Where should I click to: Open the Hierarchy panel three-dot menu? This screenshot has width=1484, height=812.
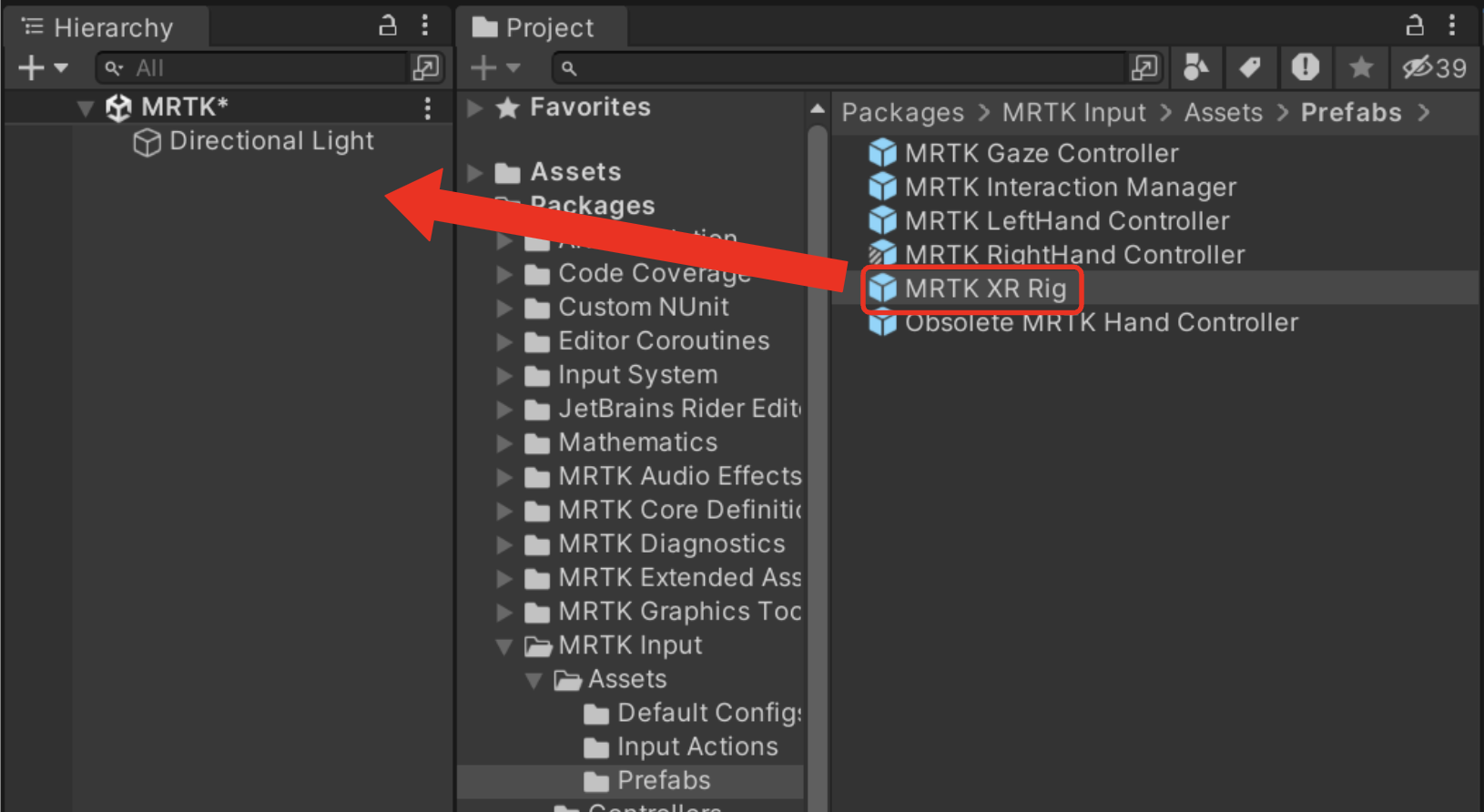click(425, 25)
